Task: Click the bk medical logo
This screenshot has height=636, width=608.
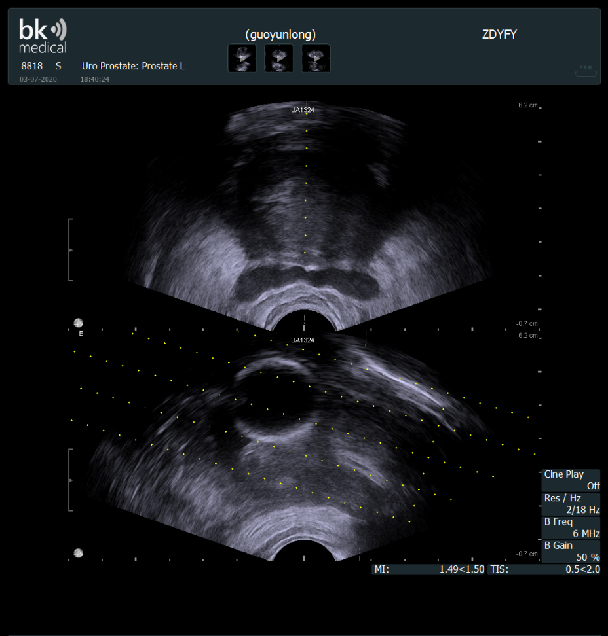Action: [43, 35]
